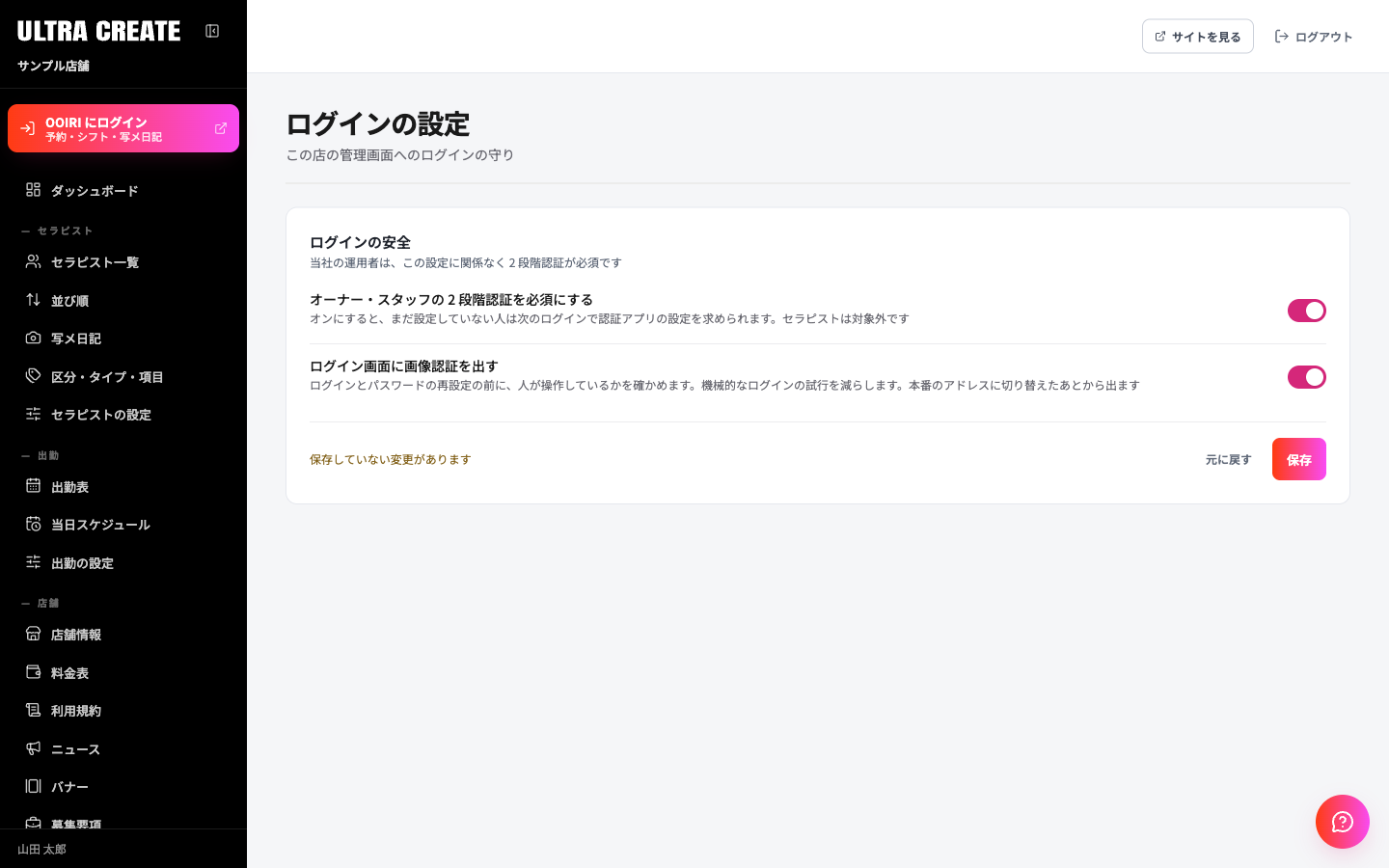Click the 山田 太郎 user name

coord(41,850)
